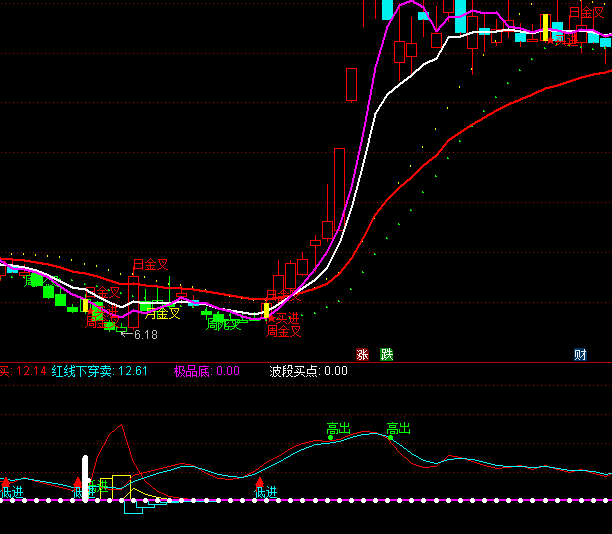
Task: Click the top-right red 日金叉 signal
Action: (x=587, y=13)
